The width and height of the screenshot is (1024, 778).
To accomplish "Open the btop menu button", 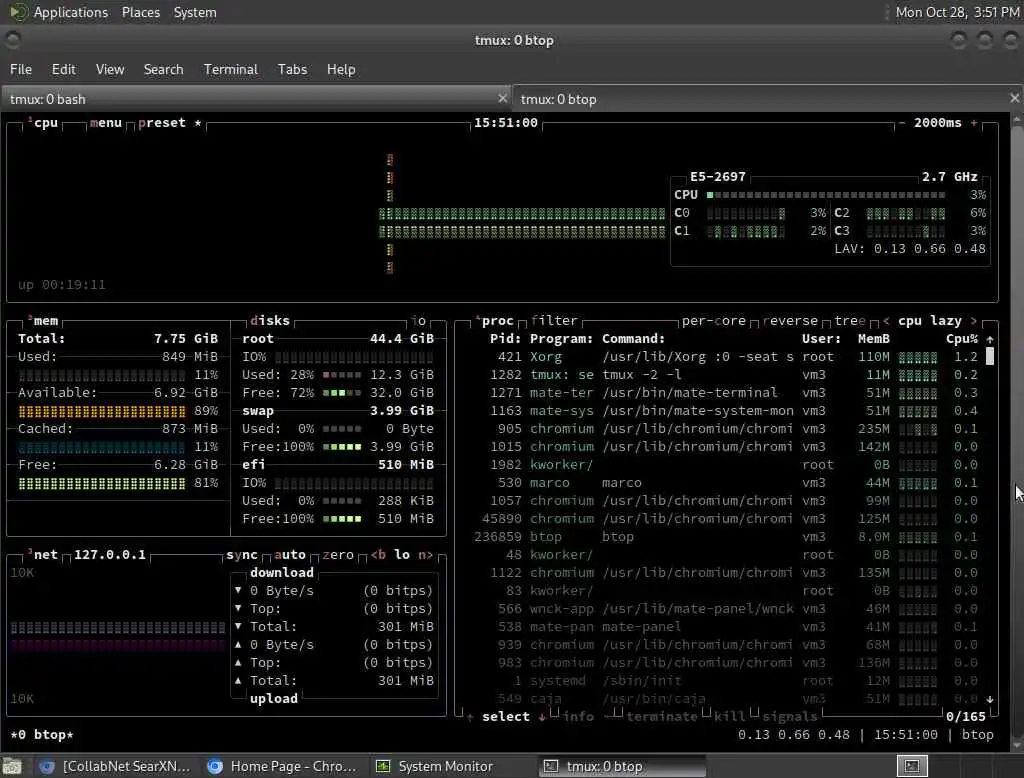I will click(x=106, y=123).
